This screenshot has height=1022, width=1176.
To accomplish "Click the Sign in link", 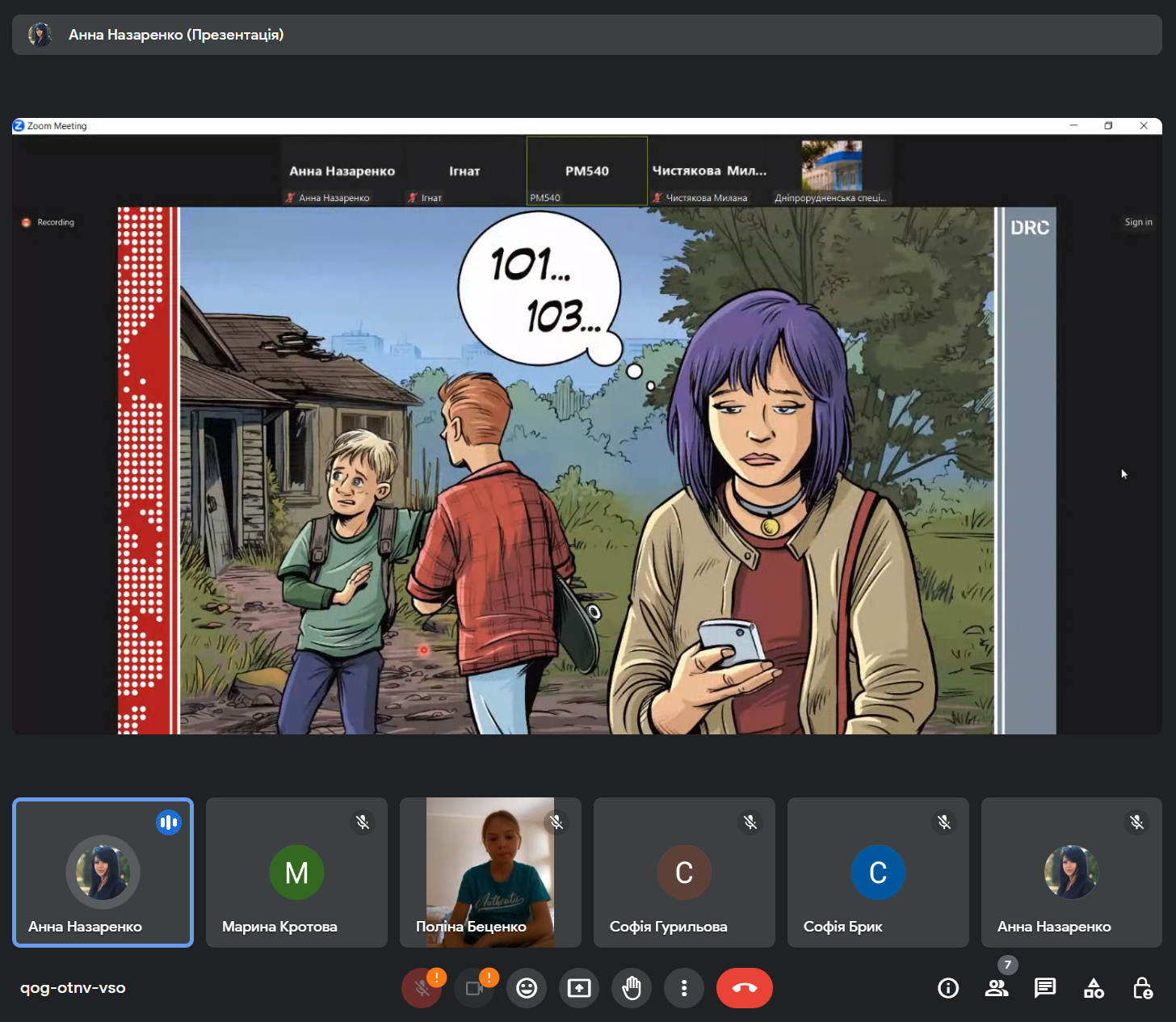I will [1138, 222].
